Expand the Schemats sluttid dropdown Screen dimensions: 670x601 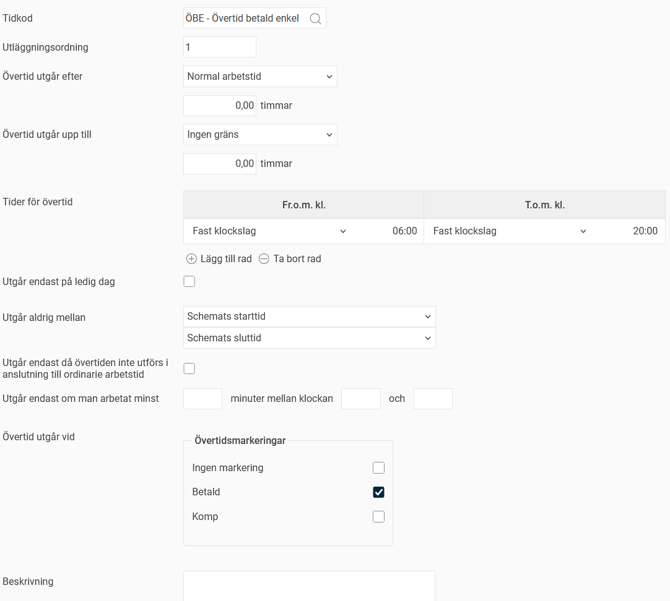click(x=309, y=339)
